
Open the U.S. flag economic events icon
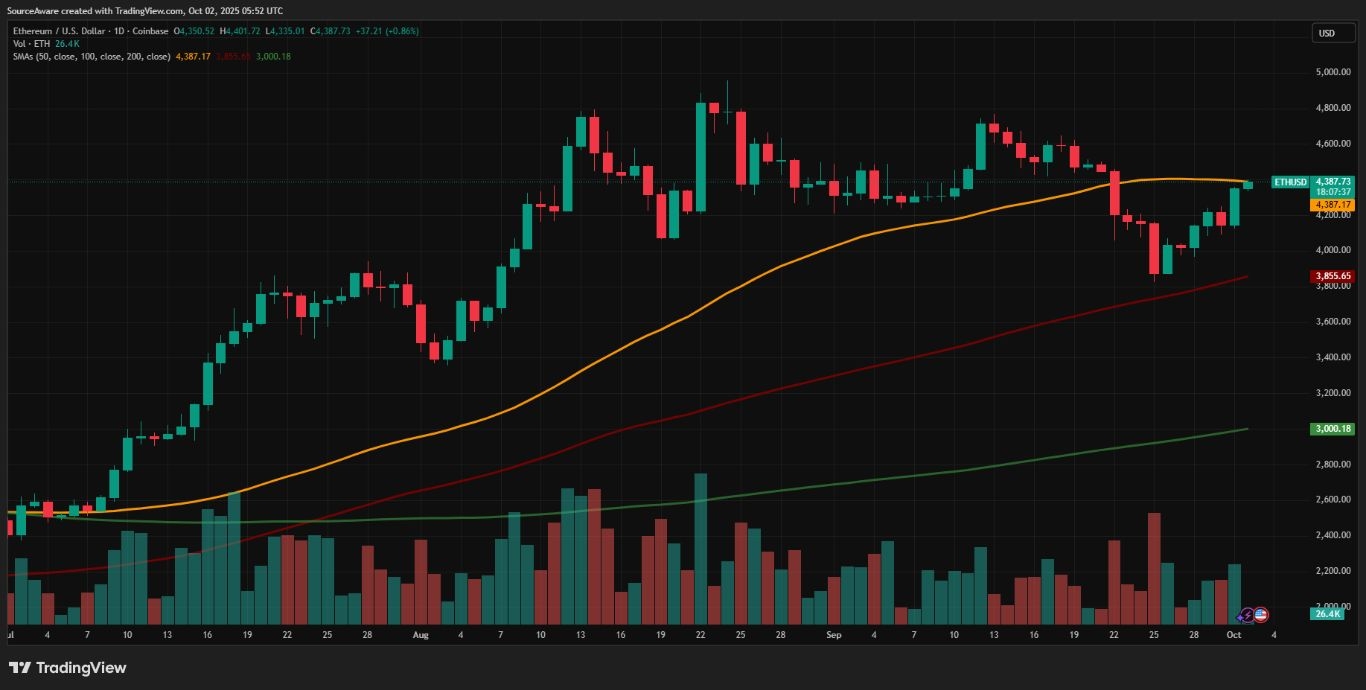tap(1260, 616)
